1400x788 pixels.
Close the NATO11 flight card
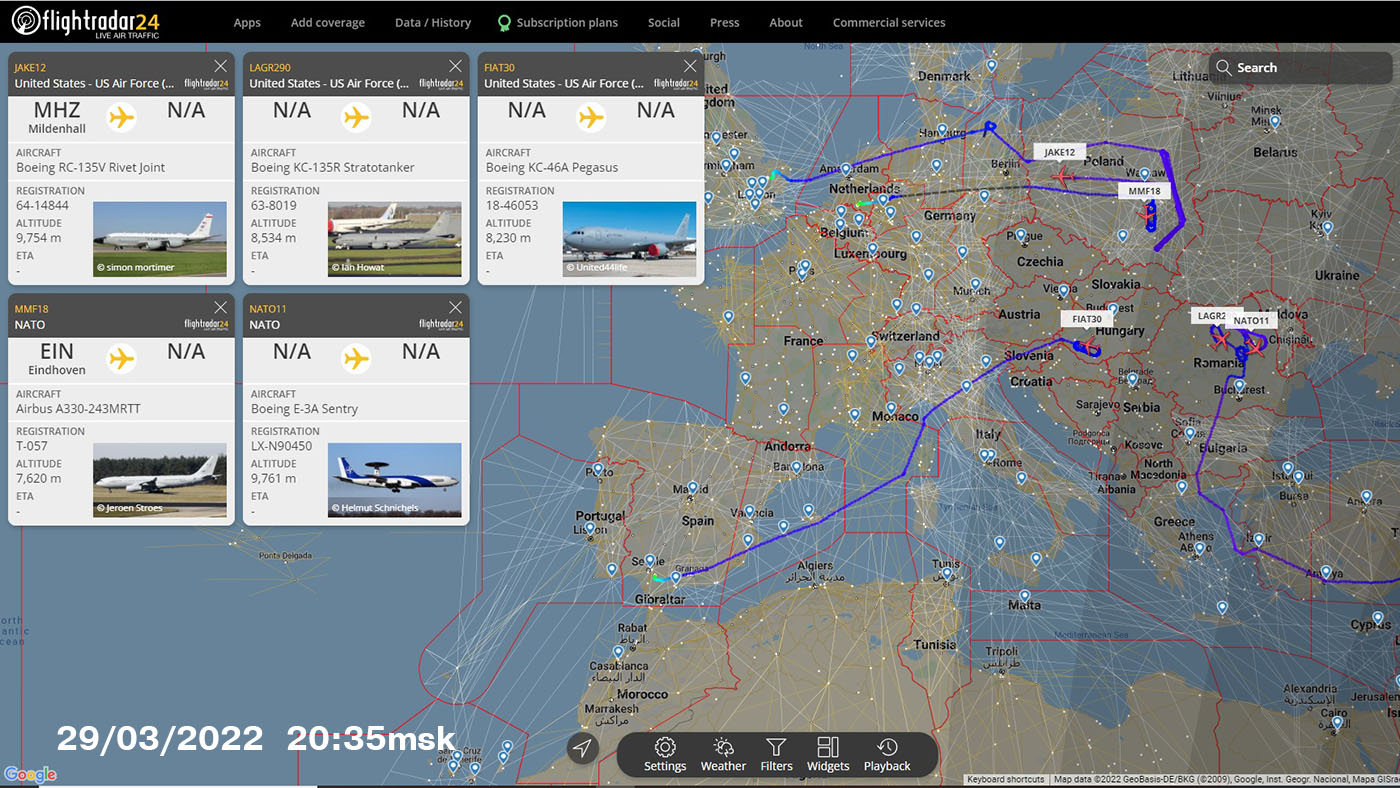coord(455,307)
